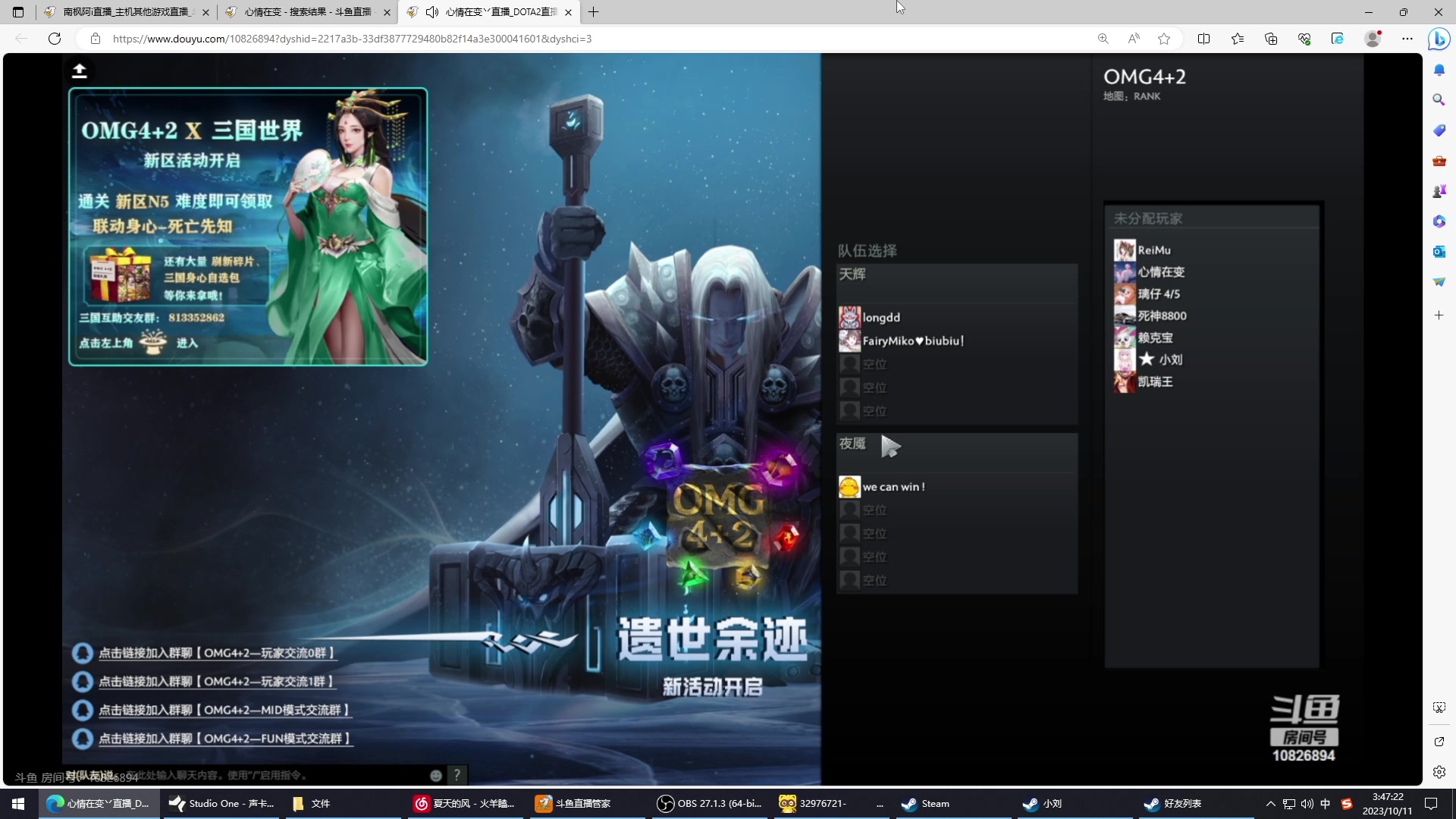Open system volume control
The image size is (1456, 819).
point(1307,804)
